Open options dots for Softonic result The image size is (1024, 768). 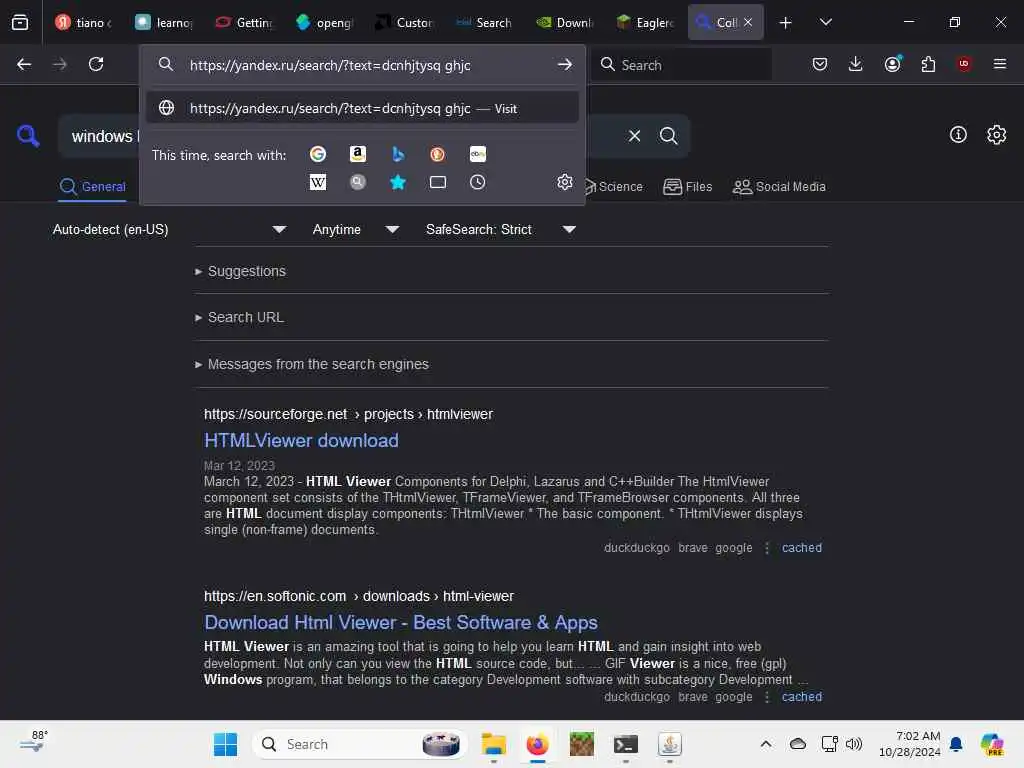767,697
